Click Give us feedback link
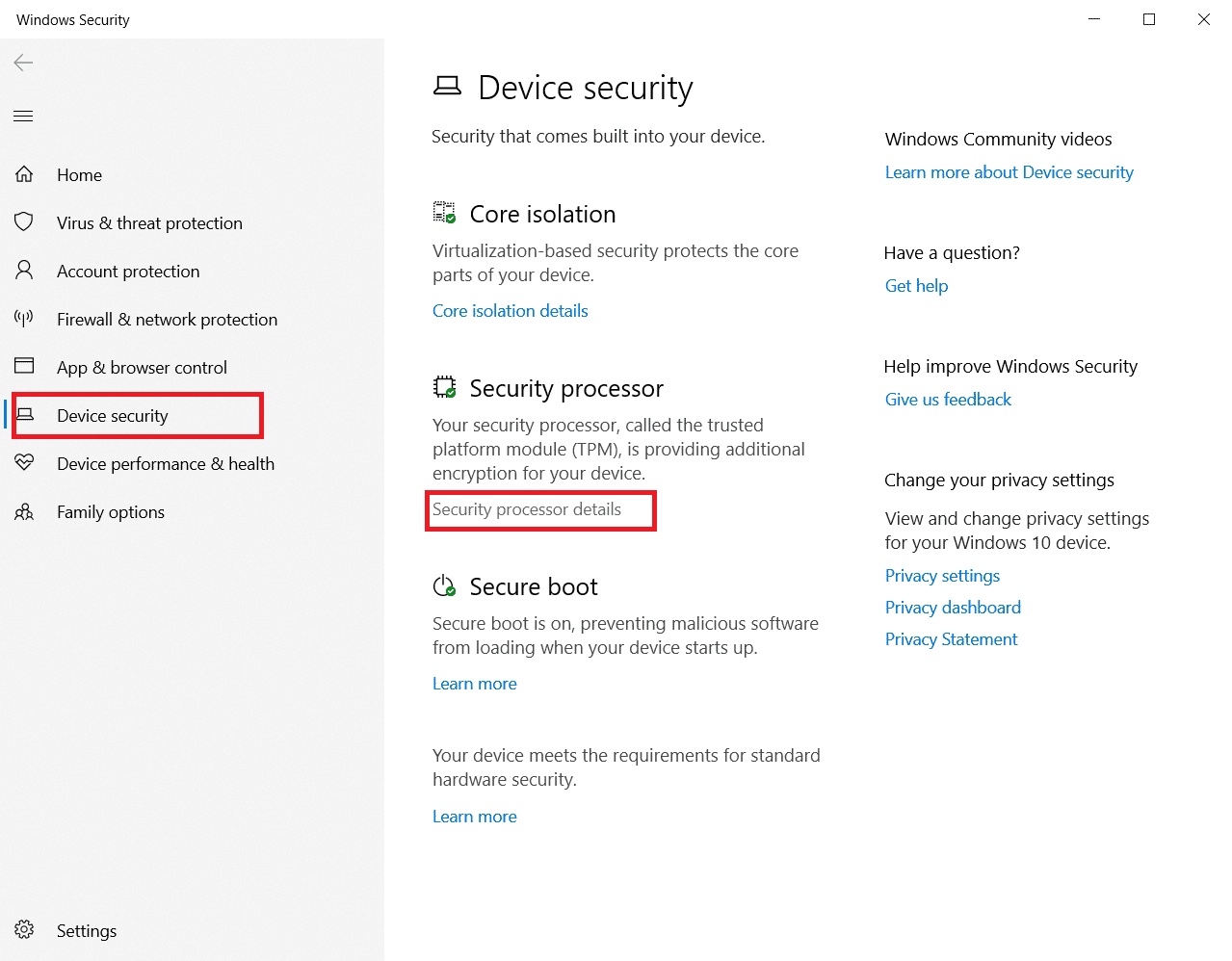The image size is (1232, 961). click(948, 400)
